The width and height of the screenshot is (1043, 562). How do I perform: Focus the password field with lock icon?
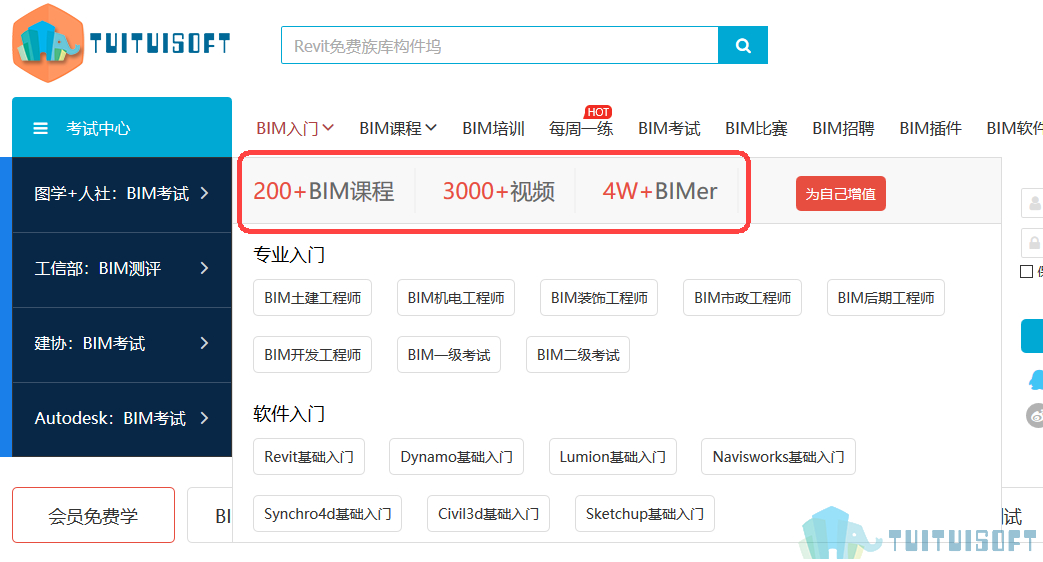[x=1032, y=243]
